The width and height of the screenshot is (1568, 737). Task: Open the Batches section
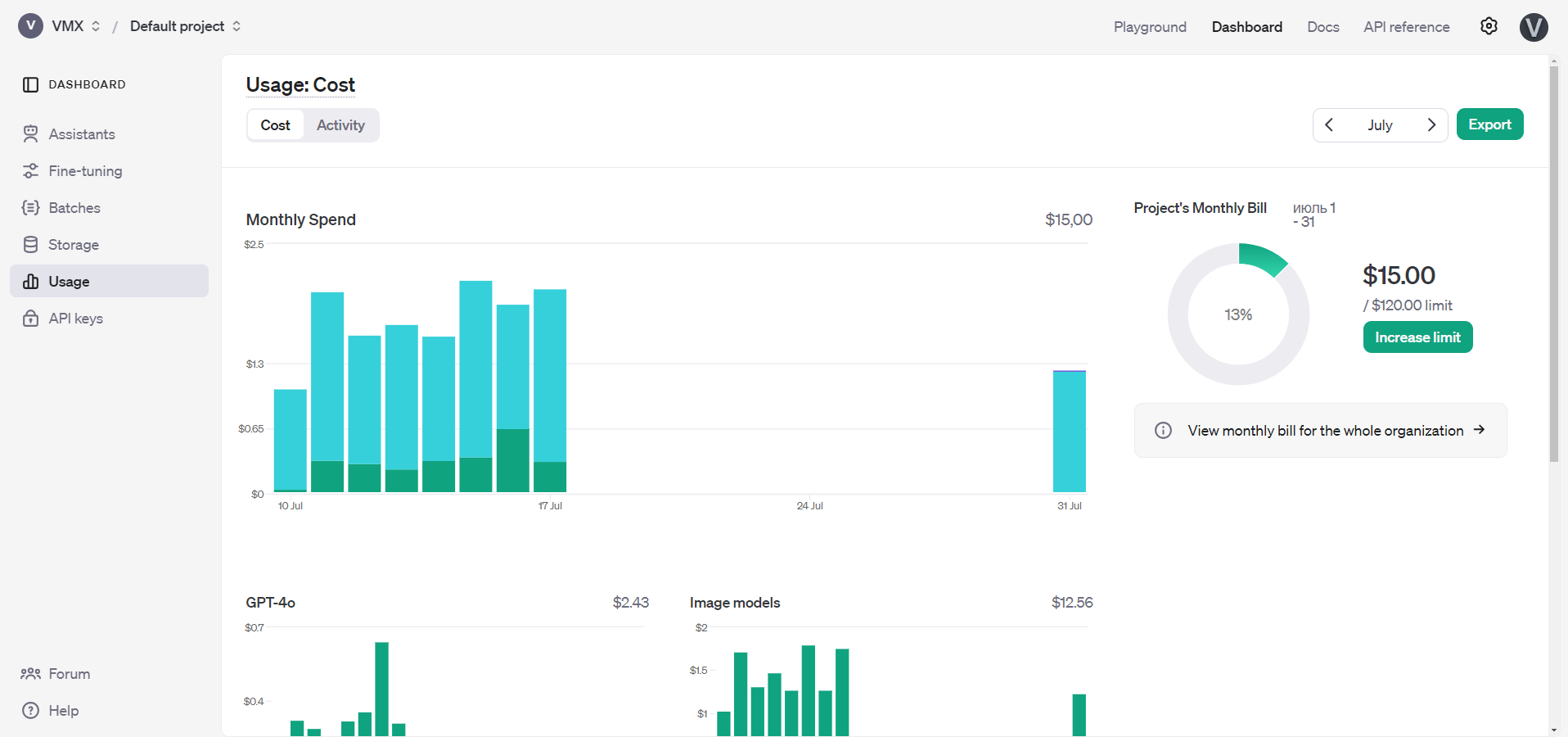pos(74,208)
